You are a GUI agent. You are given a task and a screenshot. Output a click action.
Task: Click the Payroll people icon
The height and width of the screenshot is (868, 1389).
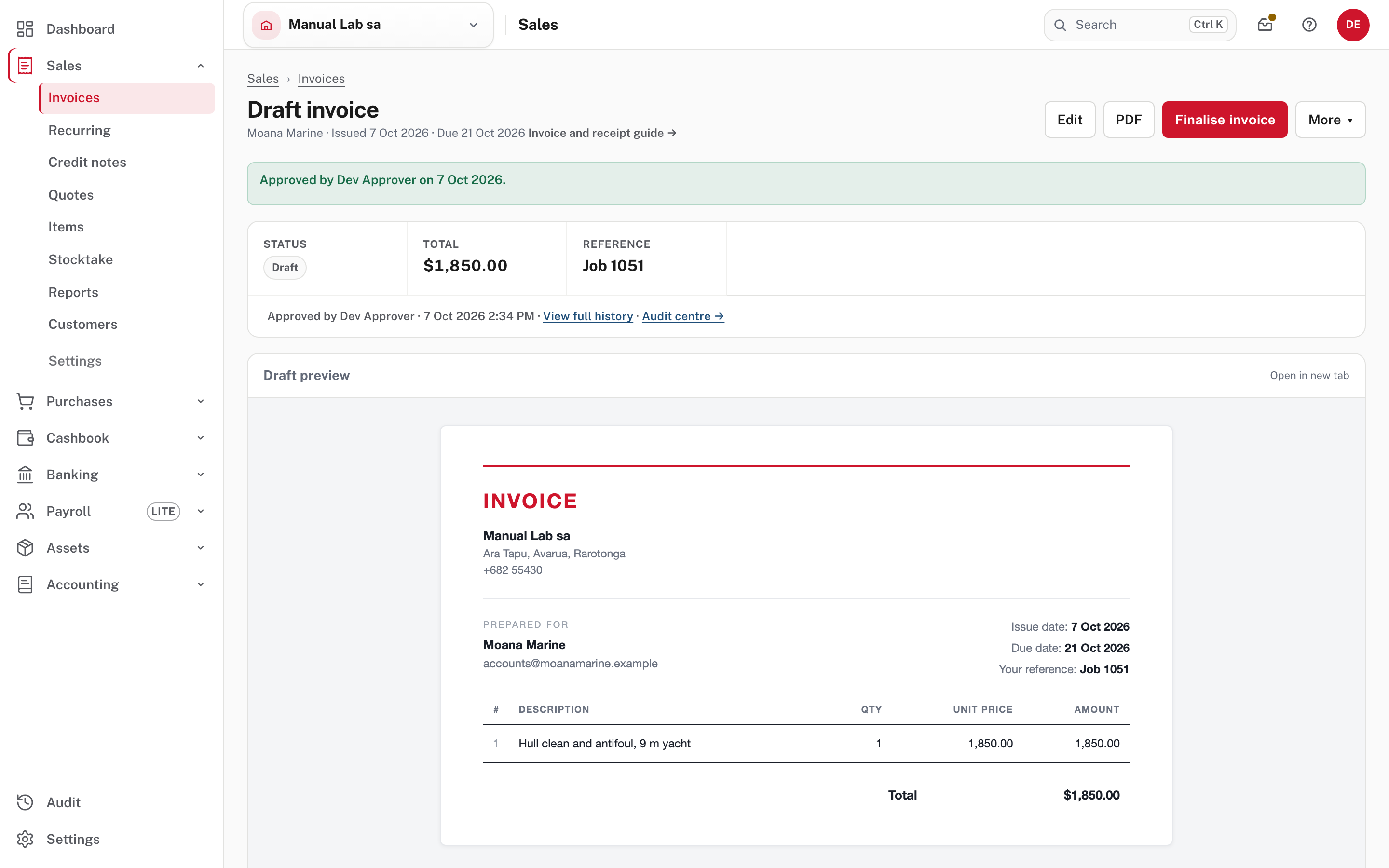click(25, 512)
